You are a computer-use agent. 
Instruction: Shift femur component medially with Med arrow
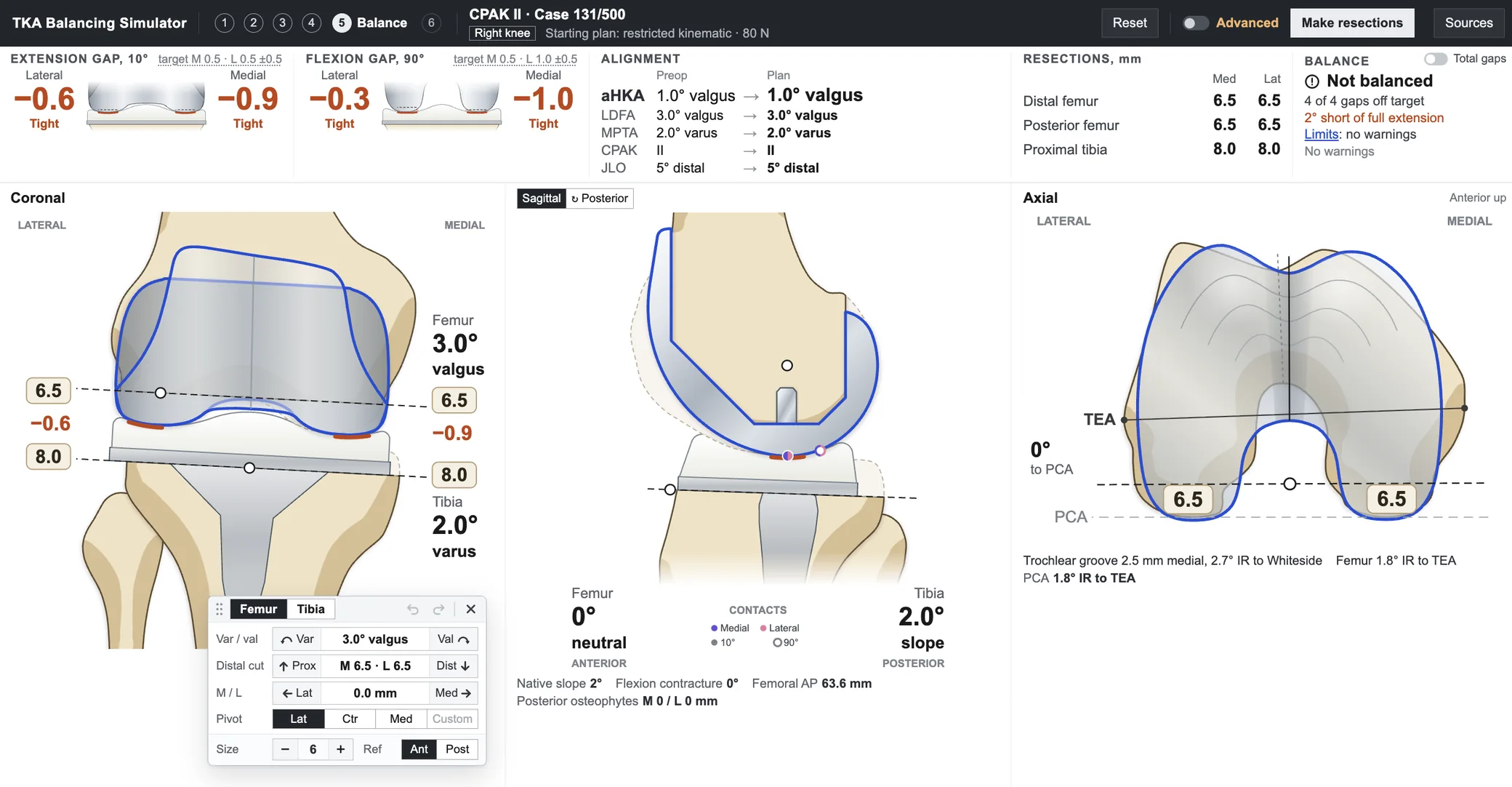click(x=453, y=693)
